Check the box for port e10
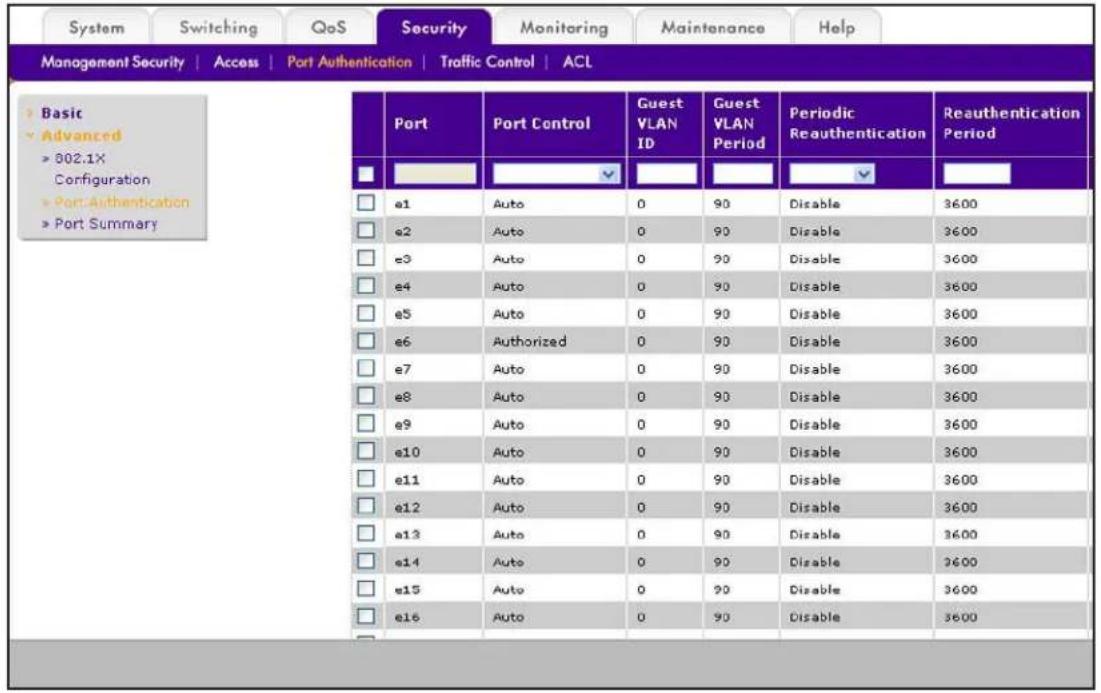 pyautogui.click(x=366, y=451)
